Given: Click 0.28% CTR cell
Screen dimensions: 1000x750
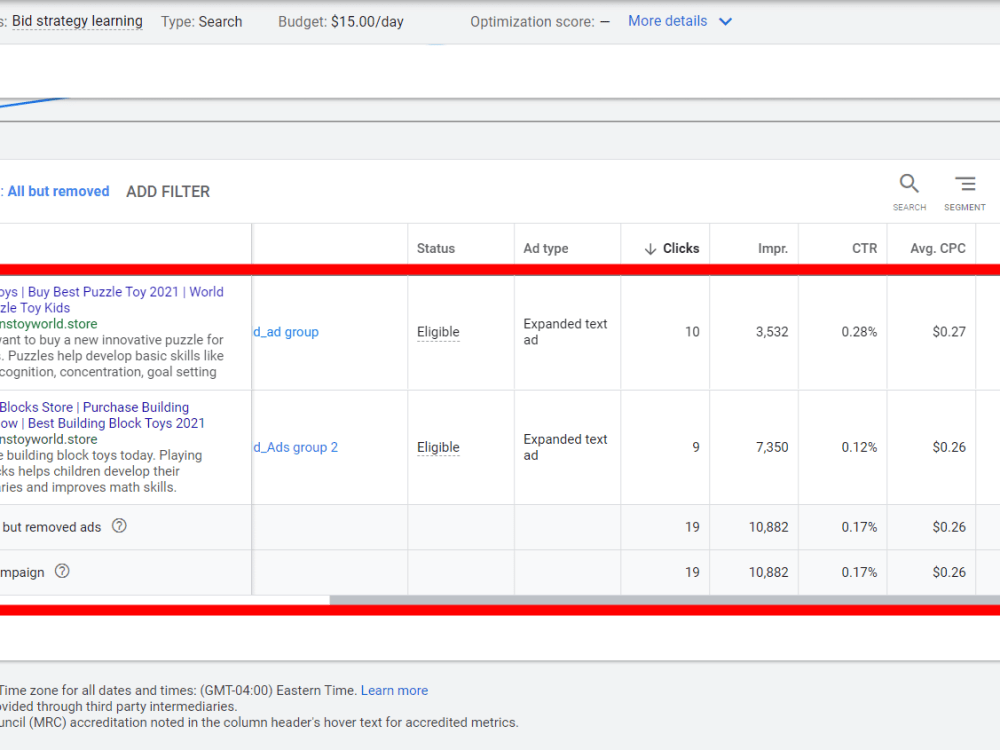Looking at the screenshot, I should coord(859,332).
